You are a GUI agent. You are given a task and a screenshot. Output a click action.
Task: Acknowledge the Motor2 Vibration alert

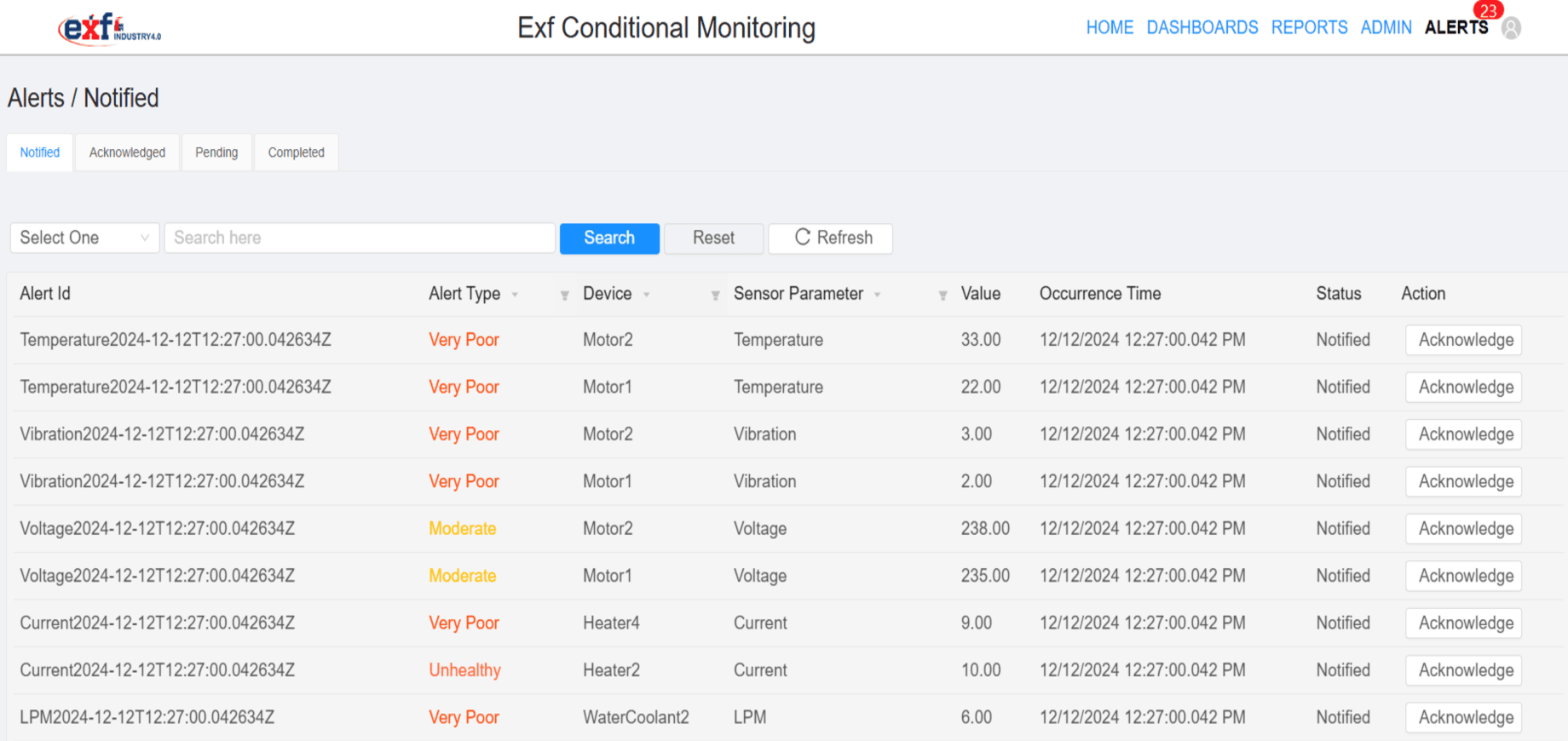tap(1464, 434)
